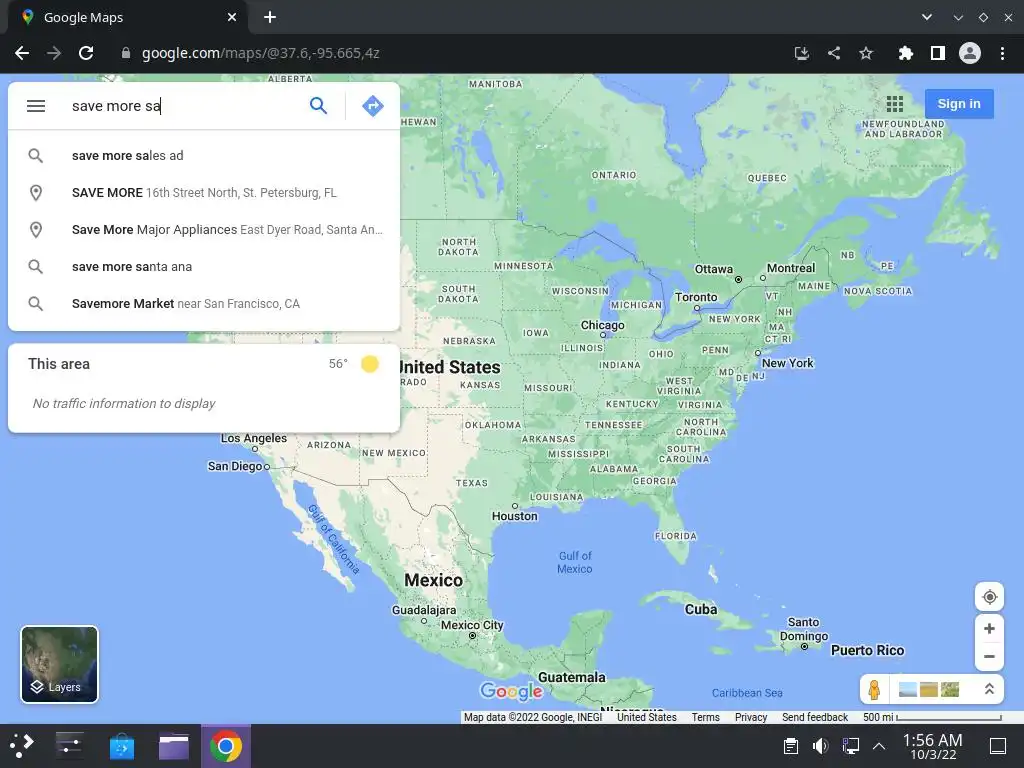Image resolution: width=1024 pixels, height=768 pixels.
Task: Open system settings from the taskbar
Action: coord(69,746)
